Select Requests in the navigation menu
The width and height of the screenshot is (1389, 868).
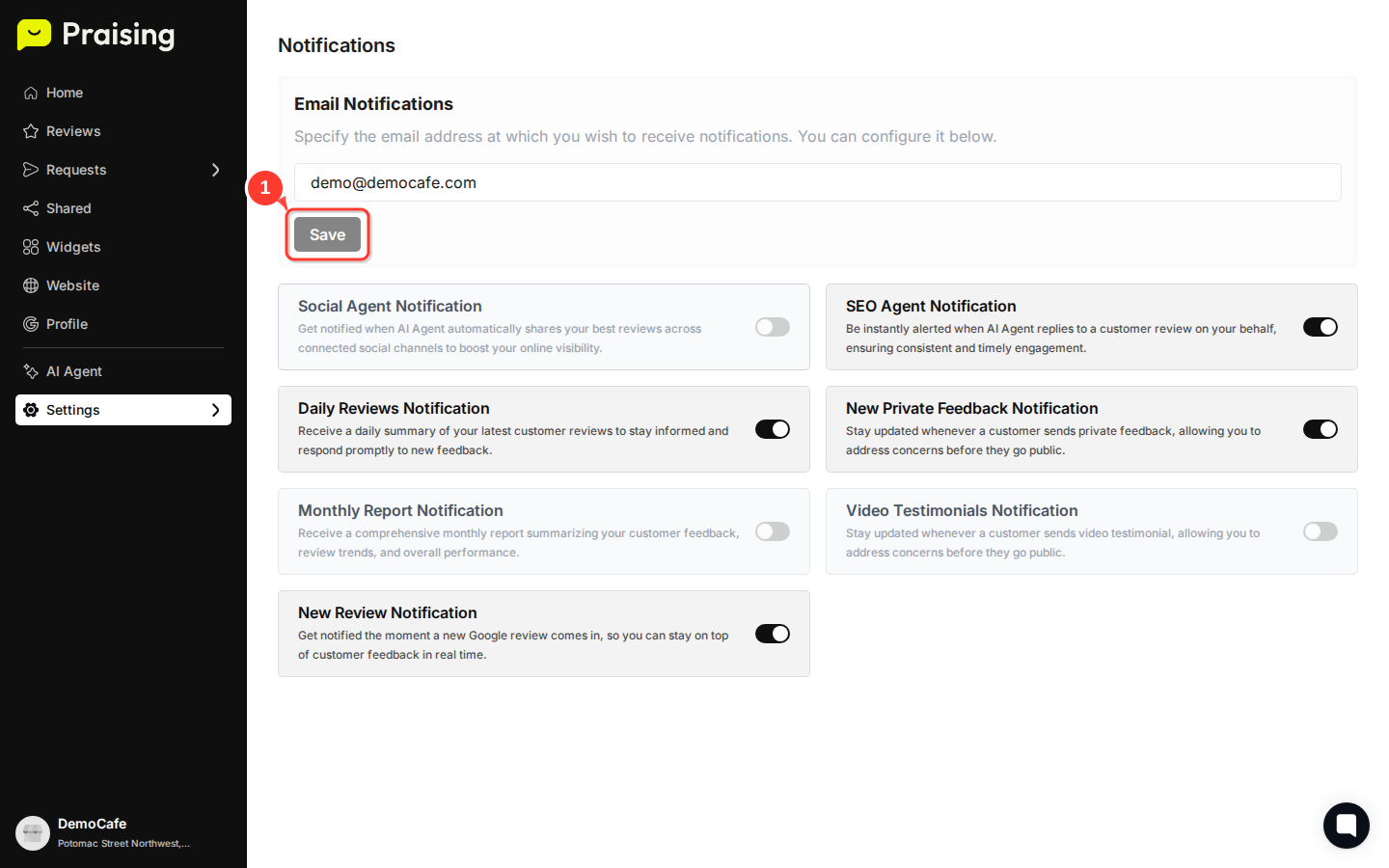(x=75, y=170)
